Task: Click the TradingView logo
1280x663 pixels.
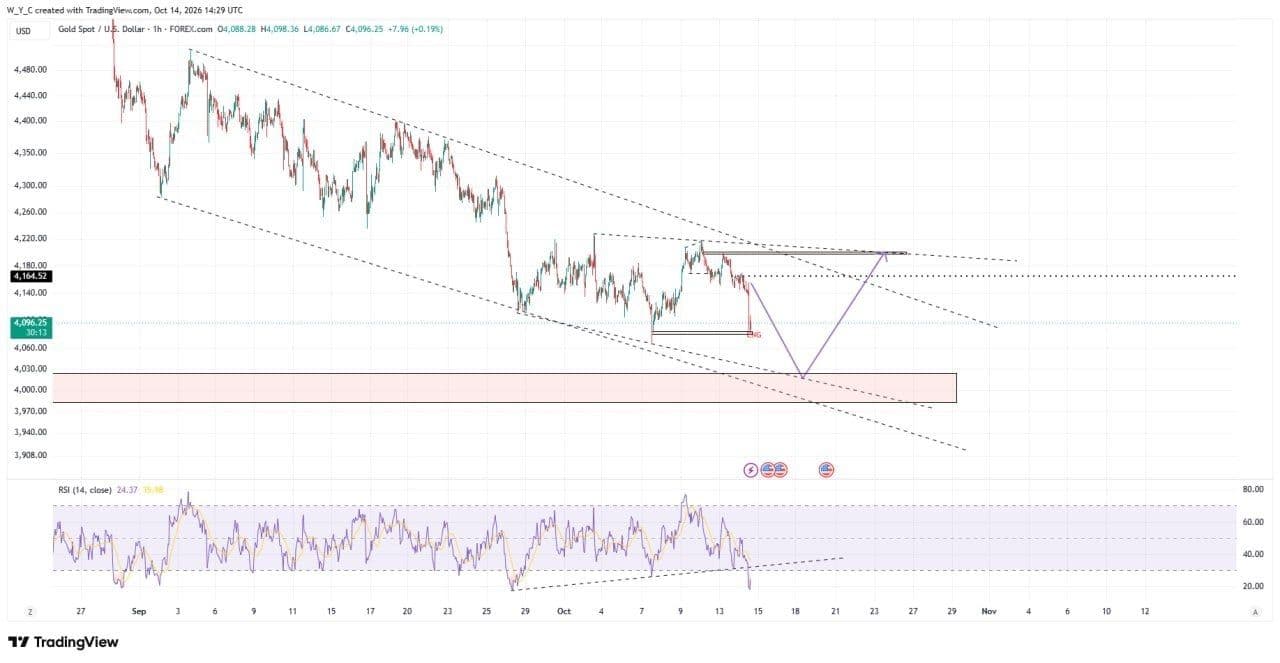Action: pyautogui.click(x=63, y=642)
